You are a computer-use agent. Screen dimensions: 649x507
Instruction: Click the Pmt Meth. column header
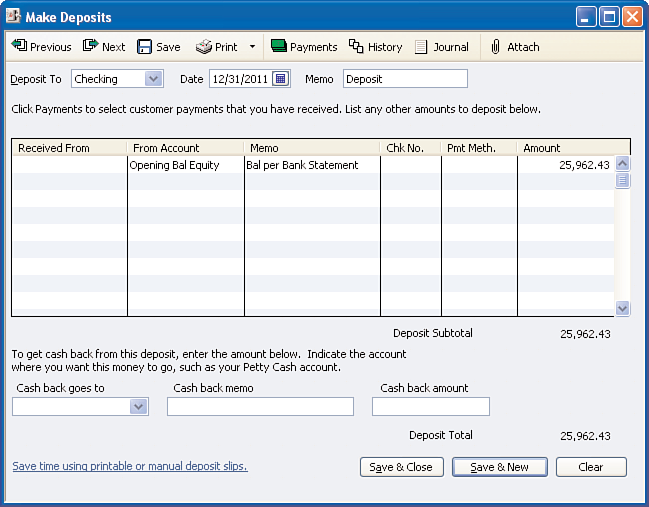[479, 148]
